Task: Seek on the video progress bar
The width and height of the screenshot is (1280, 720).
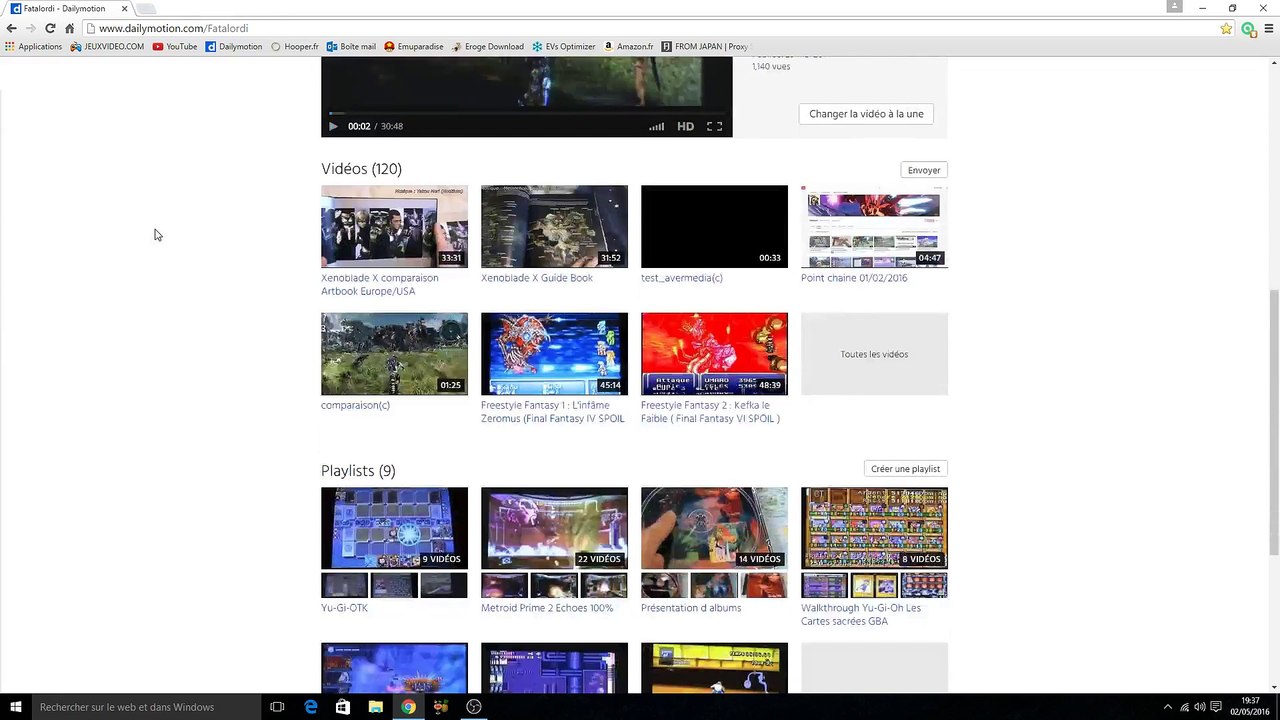Action: coord(526,113)
